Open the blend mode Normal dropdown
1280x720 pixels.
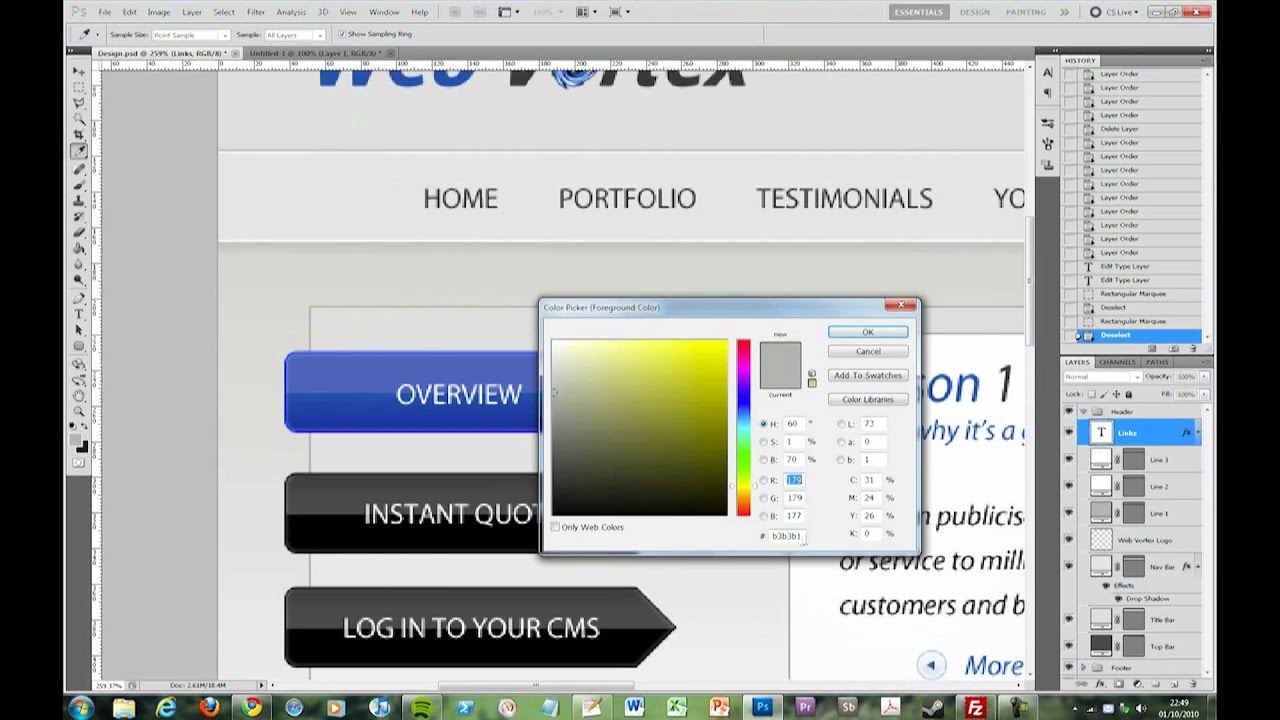1102,377
